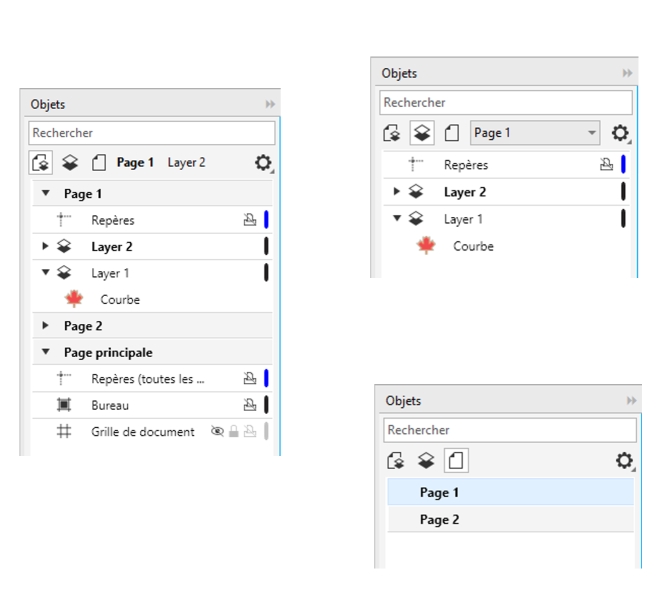Expand Page 2 in the left panel tree
657x600 pixels.
click(x=46, y=326)
